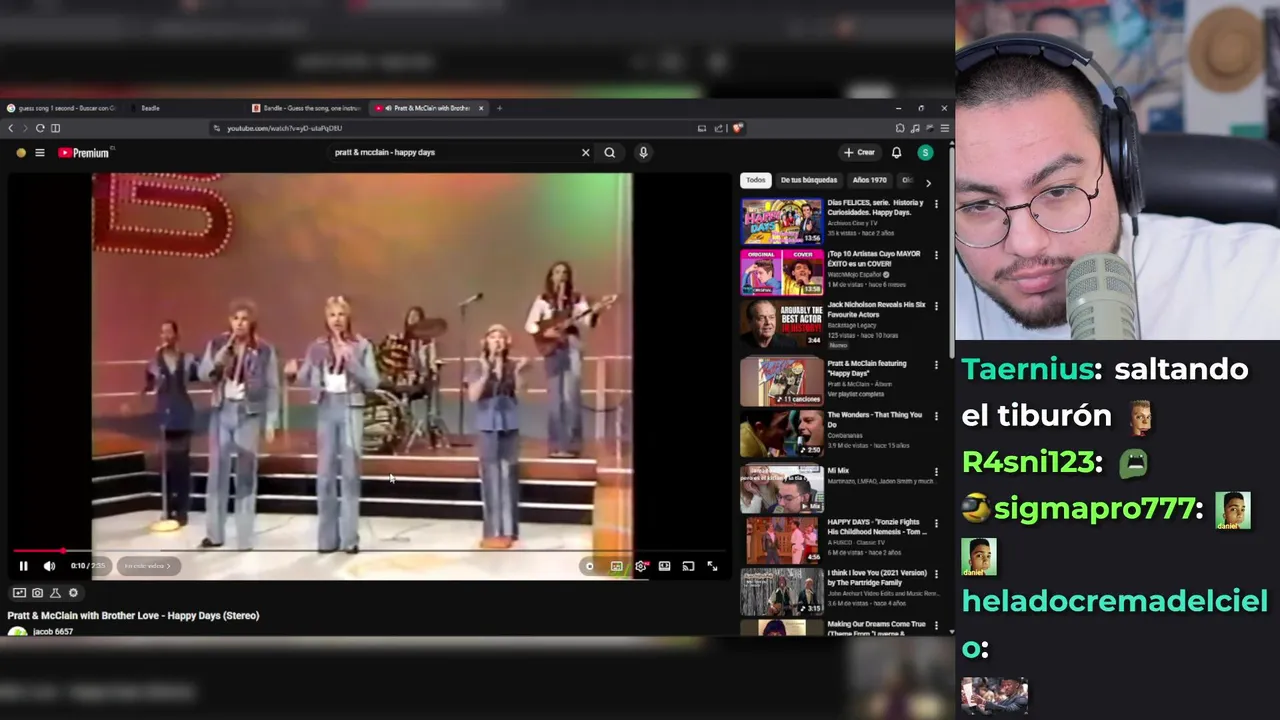Open YouTube hamburger guide menu
The width and height of the screenshot is (1280, 720).
pos(40,153)
